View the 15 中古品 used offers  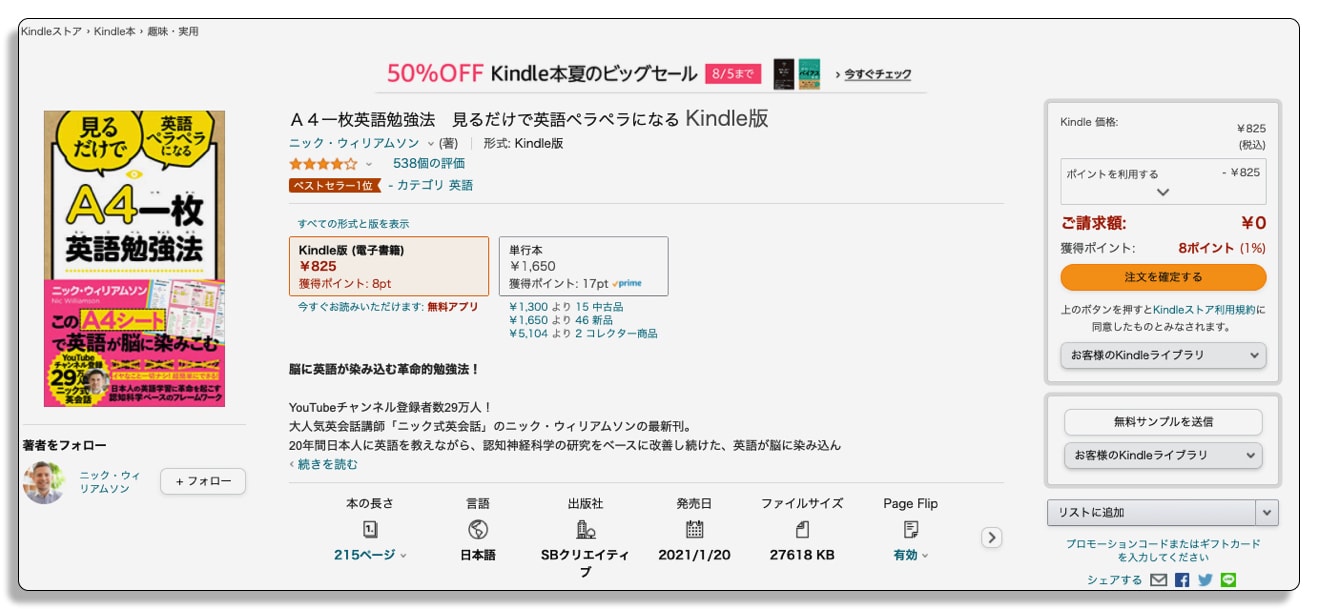tap(599, 307)
